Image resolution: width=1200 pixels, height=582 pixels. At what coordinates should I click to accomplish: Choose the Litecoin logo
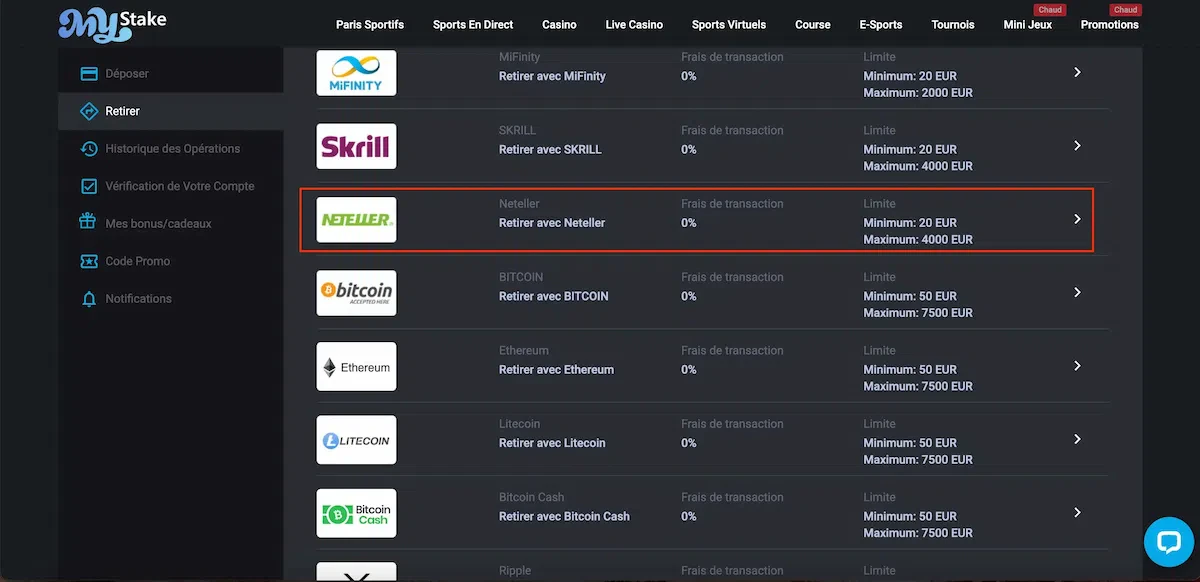356,440
